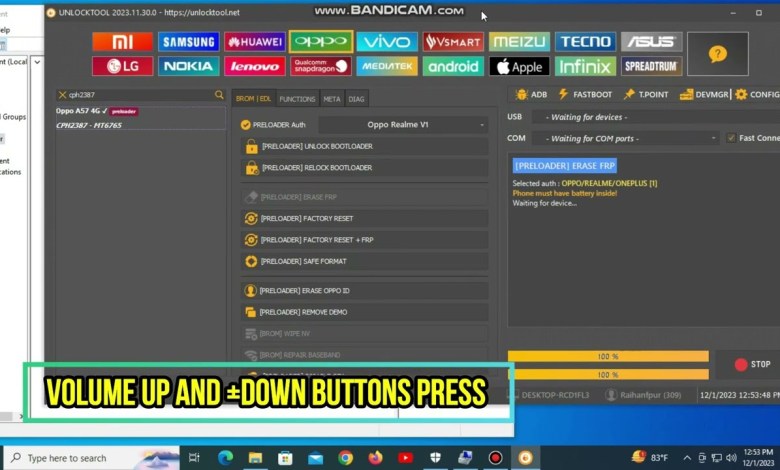Switch to the FUNCTIONS tab
Viewport: 780px width, 470px height.
point(297,99)
